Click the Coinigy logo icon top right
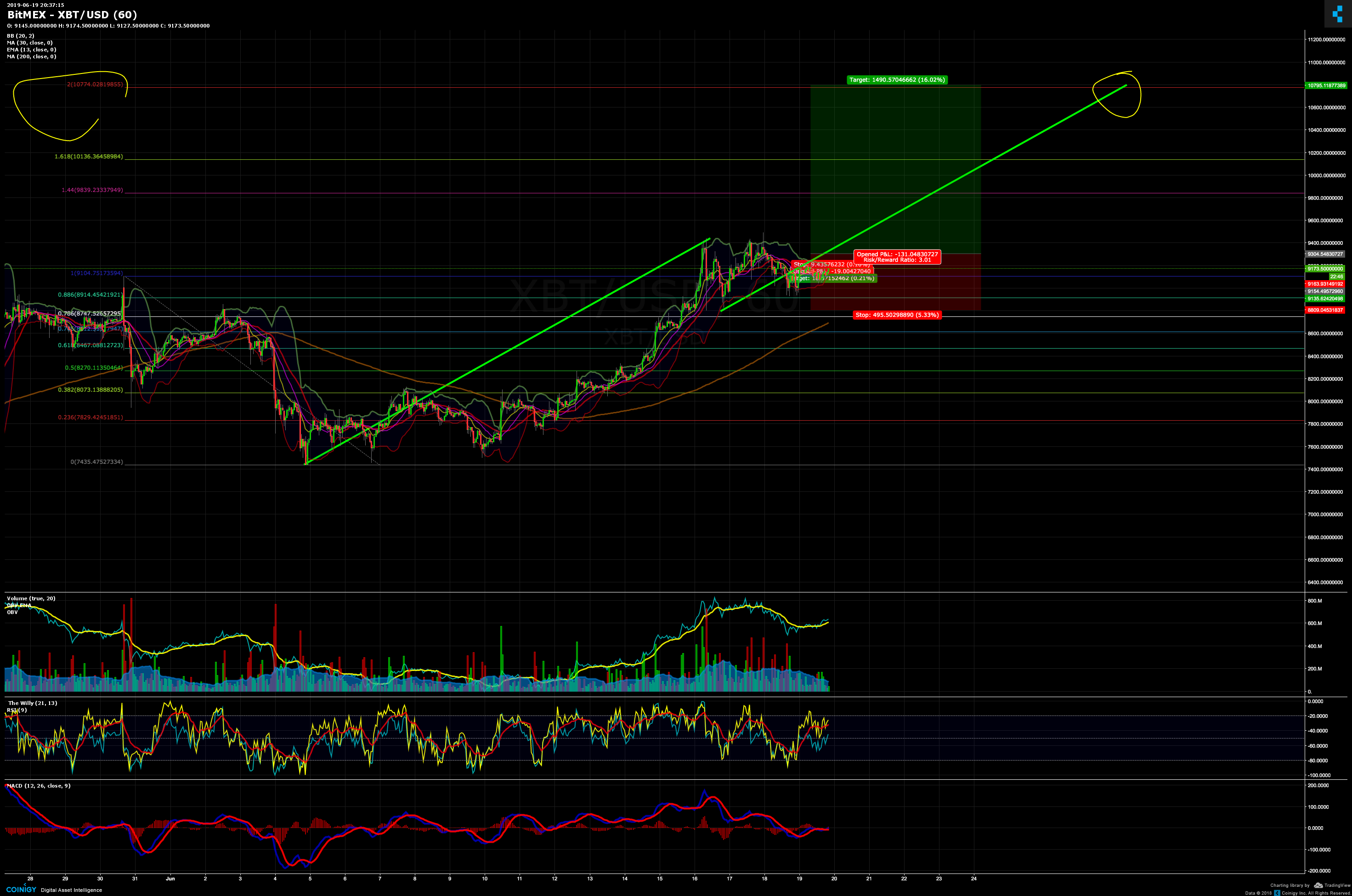The width and height of the screenshot is (1352, 896). (x=1337, y=13)
